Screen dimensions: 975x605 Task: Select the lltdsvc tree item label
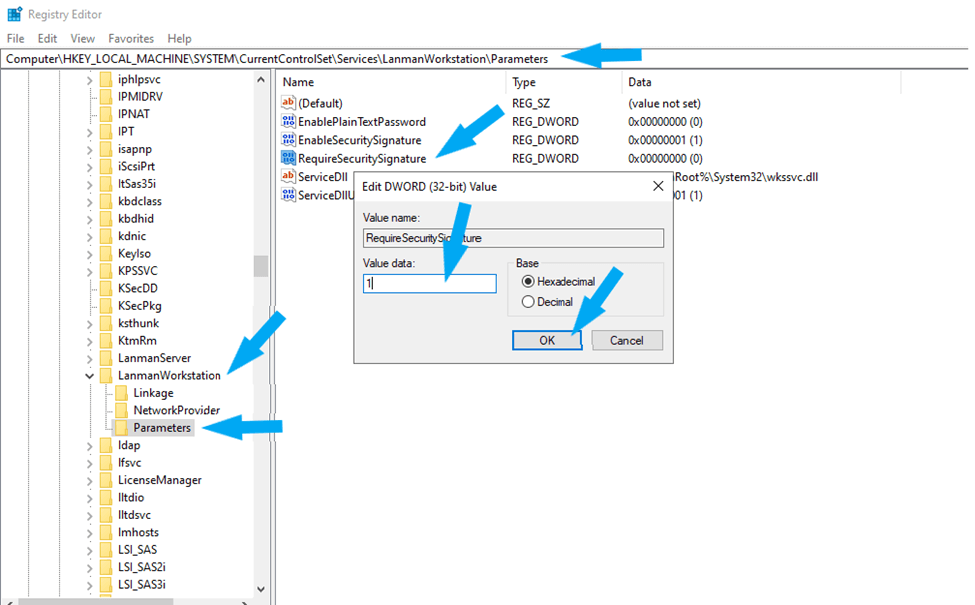tap(134, 514)
